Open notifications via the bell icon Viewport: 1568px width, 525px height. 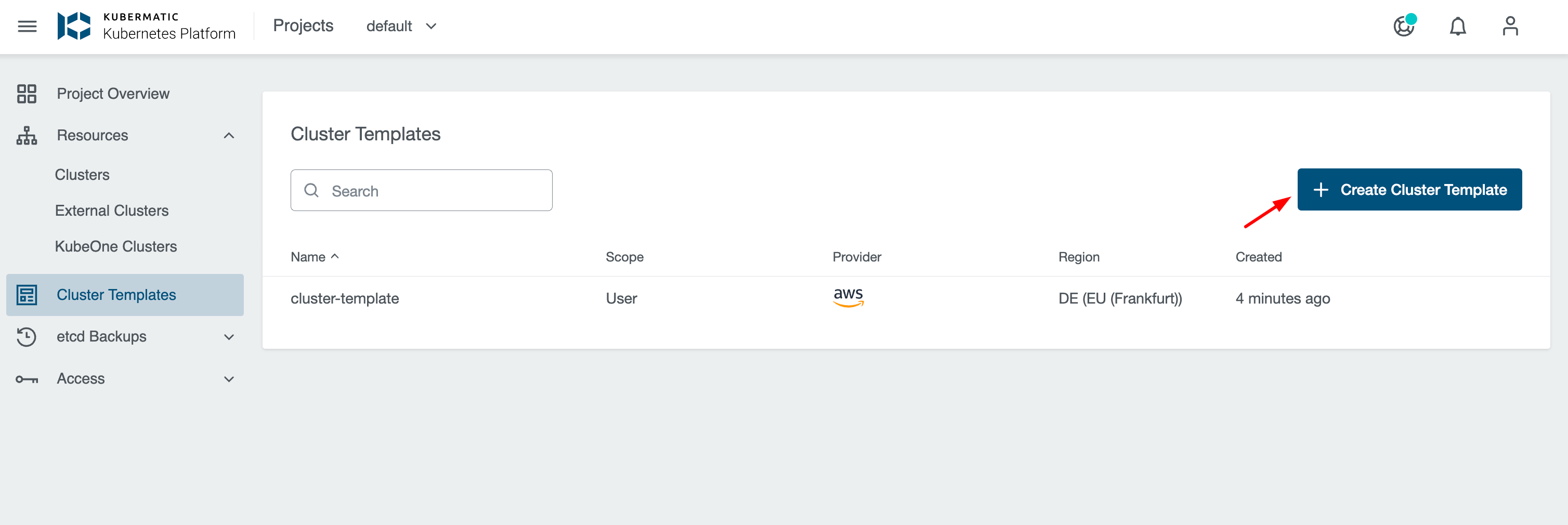click(1458, 26)
